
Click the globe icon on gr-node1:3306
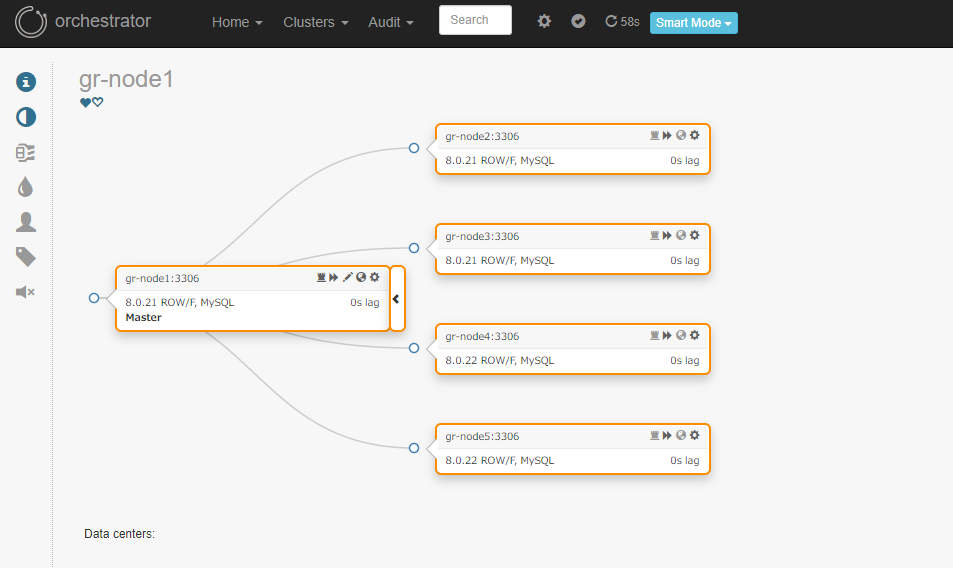coord(361,277)
